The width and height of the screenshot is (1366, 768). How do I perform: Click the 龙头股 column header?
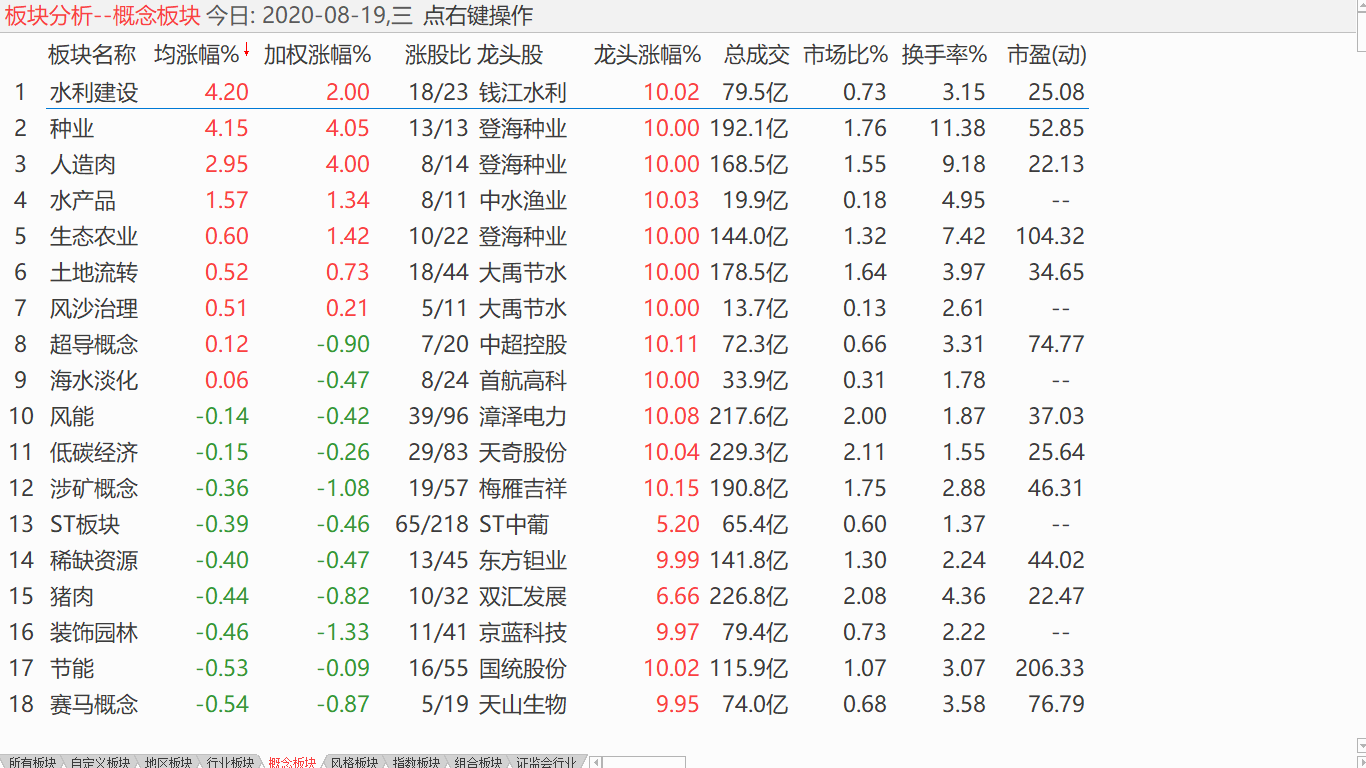pos(511,55)
